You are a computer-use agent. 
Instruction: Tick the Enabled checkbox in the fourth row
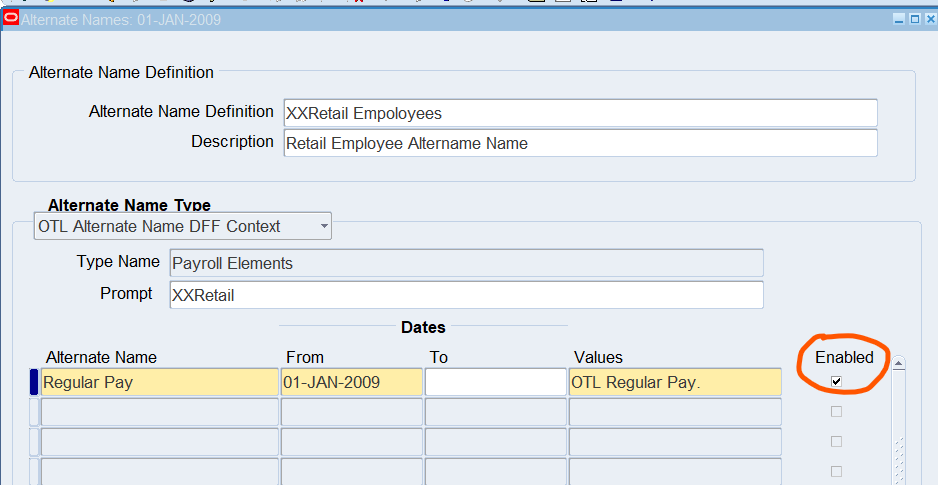click(836, 471)
